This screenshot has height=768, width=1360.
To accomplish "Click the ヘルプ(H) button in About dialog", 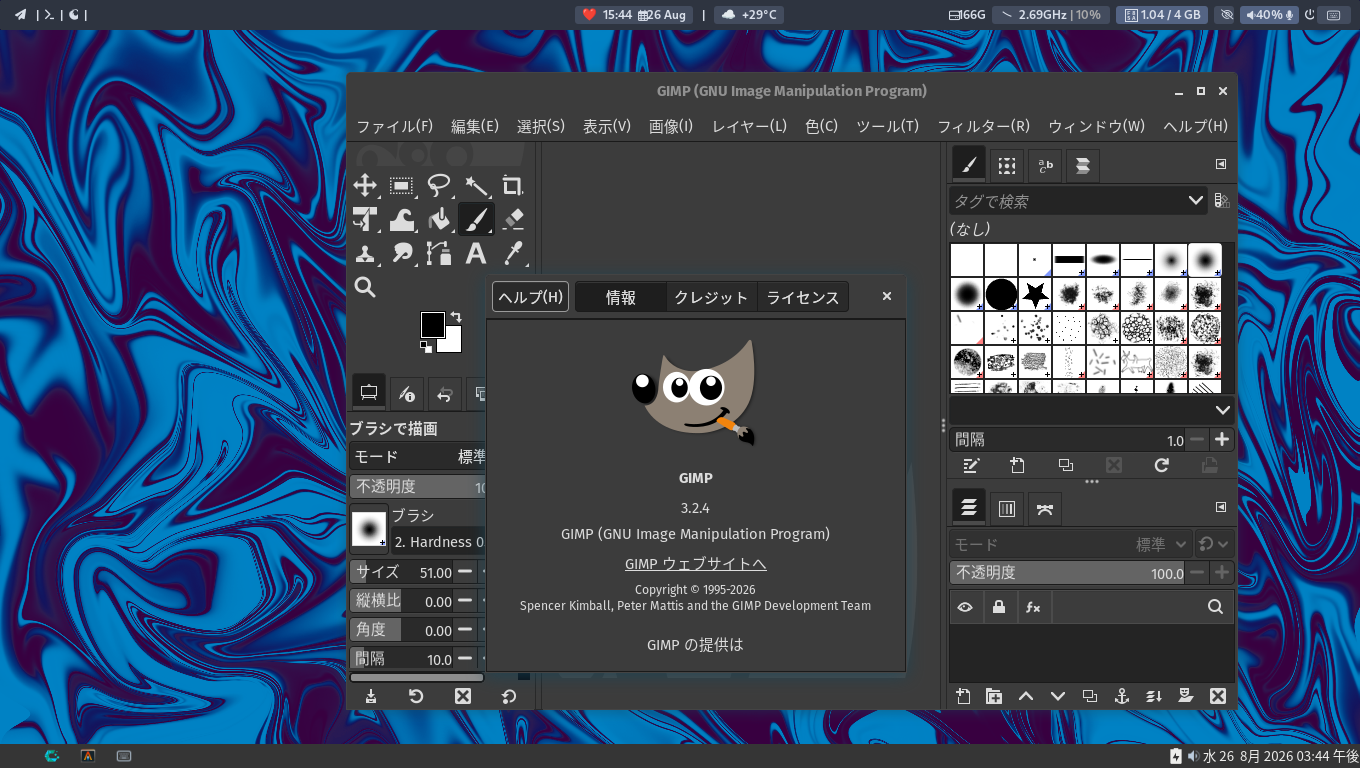I will [x=530, y=297].
